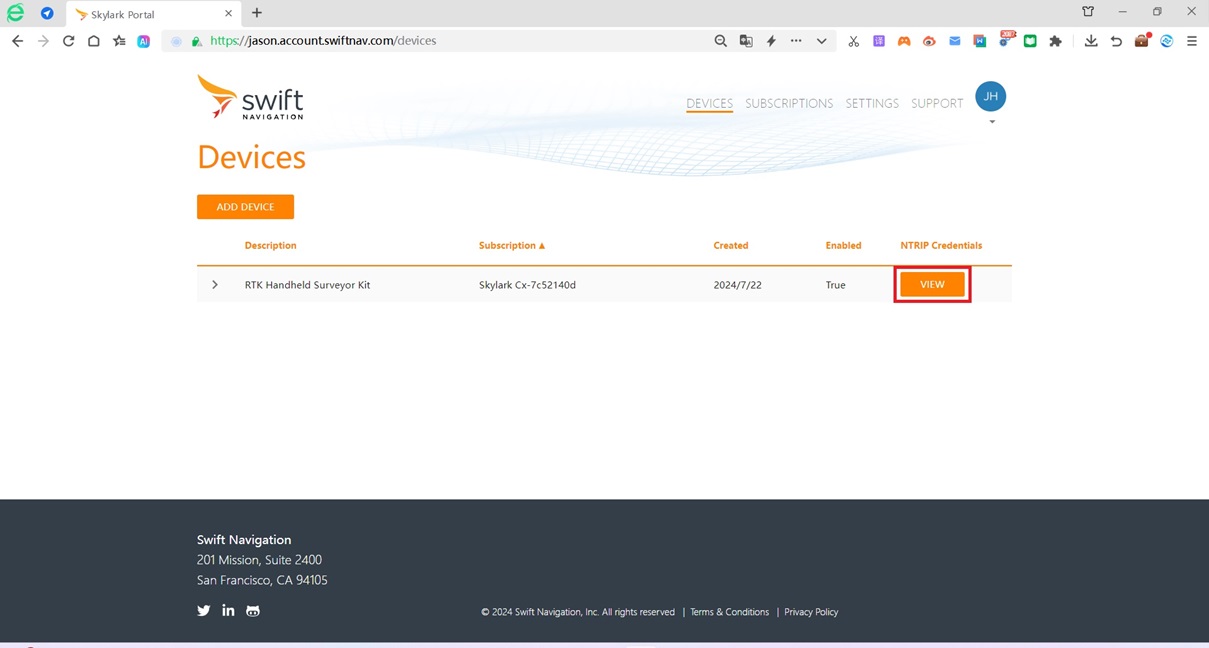Open the SUPPORT navigation tab

937,103
